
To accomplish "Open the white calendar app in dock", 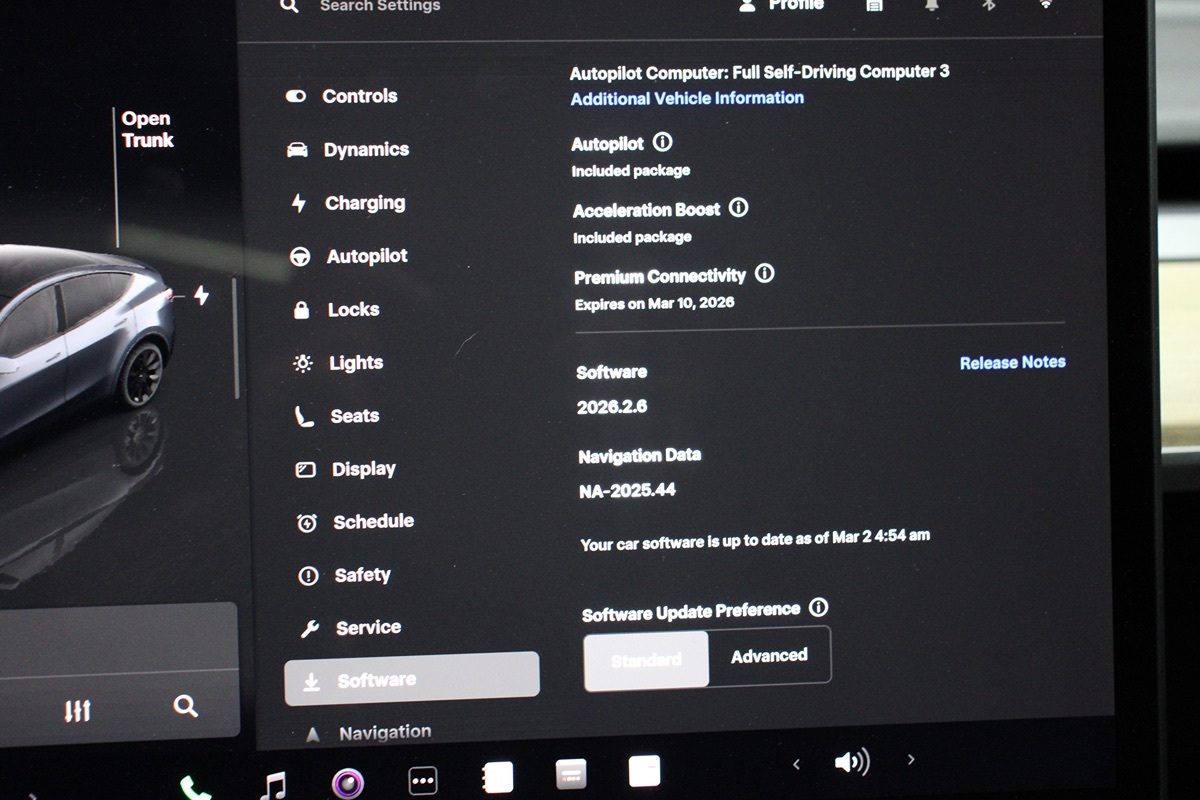I will [644, 771].
